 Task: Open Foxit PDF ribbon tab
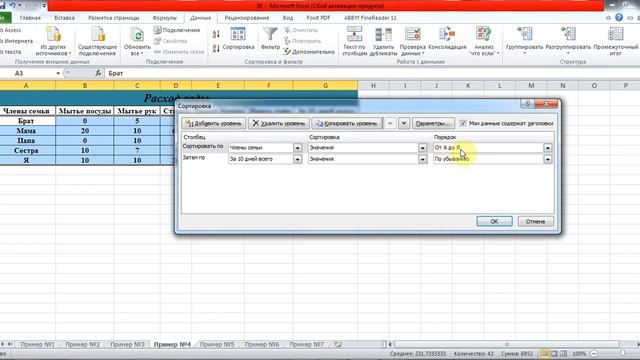click(318, 18)
